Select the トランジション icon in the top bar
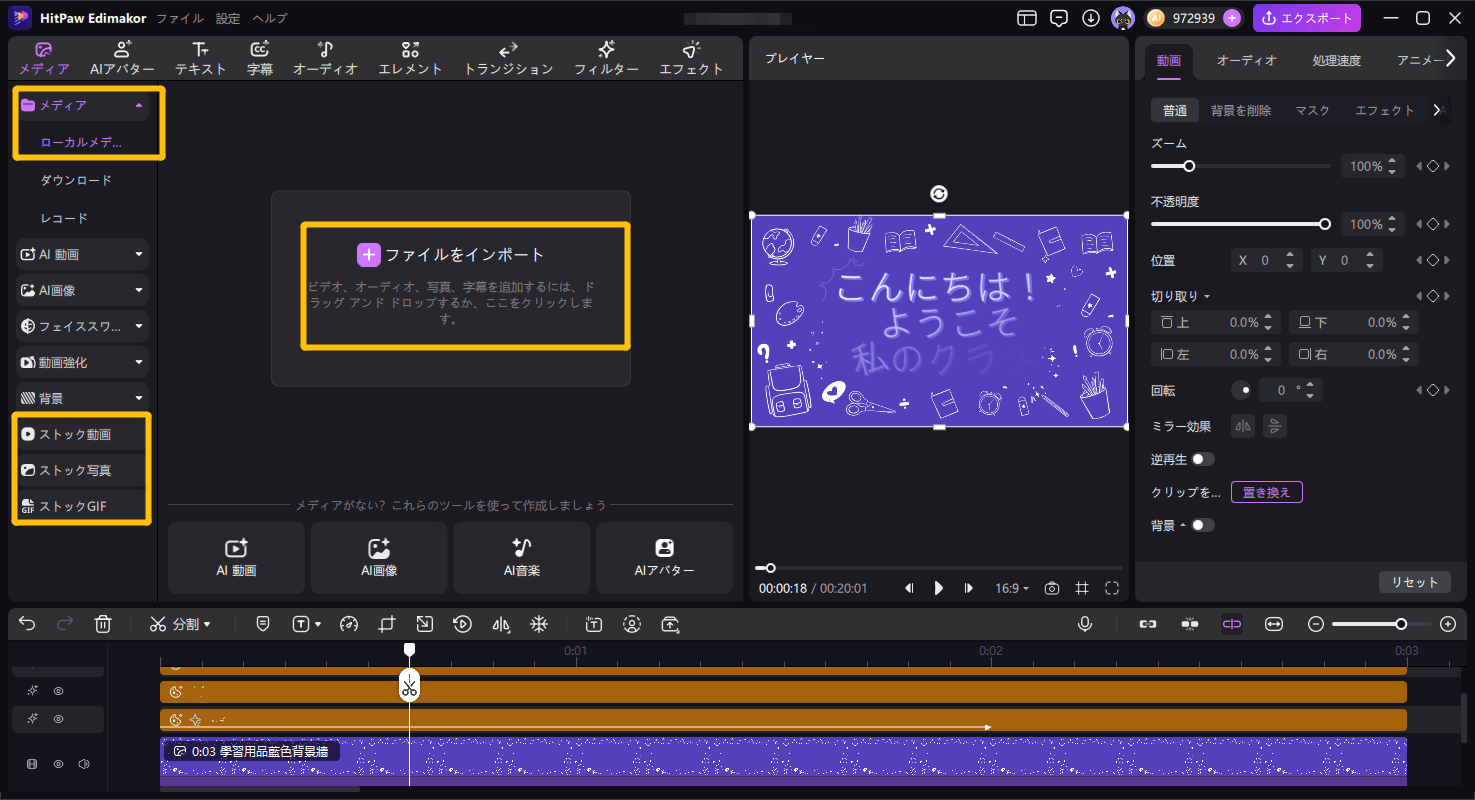Screen dimensions: 1475x800 coord(507,57)
